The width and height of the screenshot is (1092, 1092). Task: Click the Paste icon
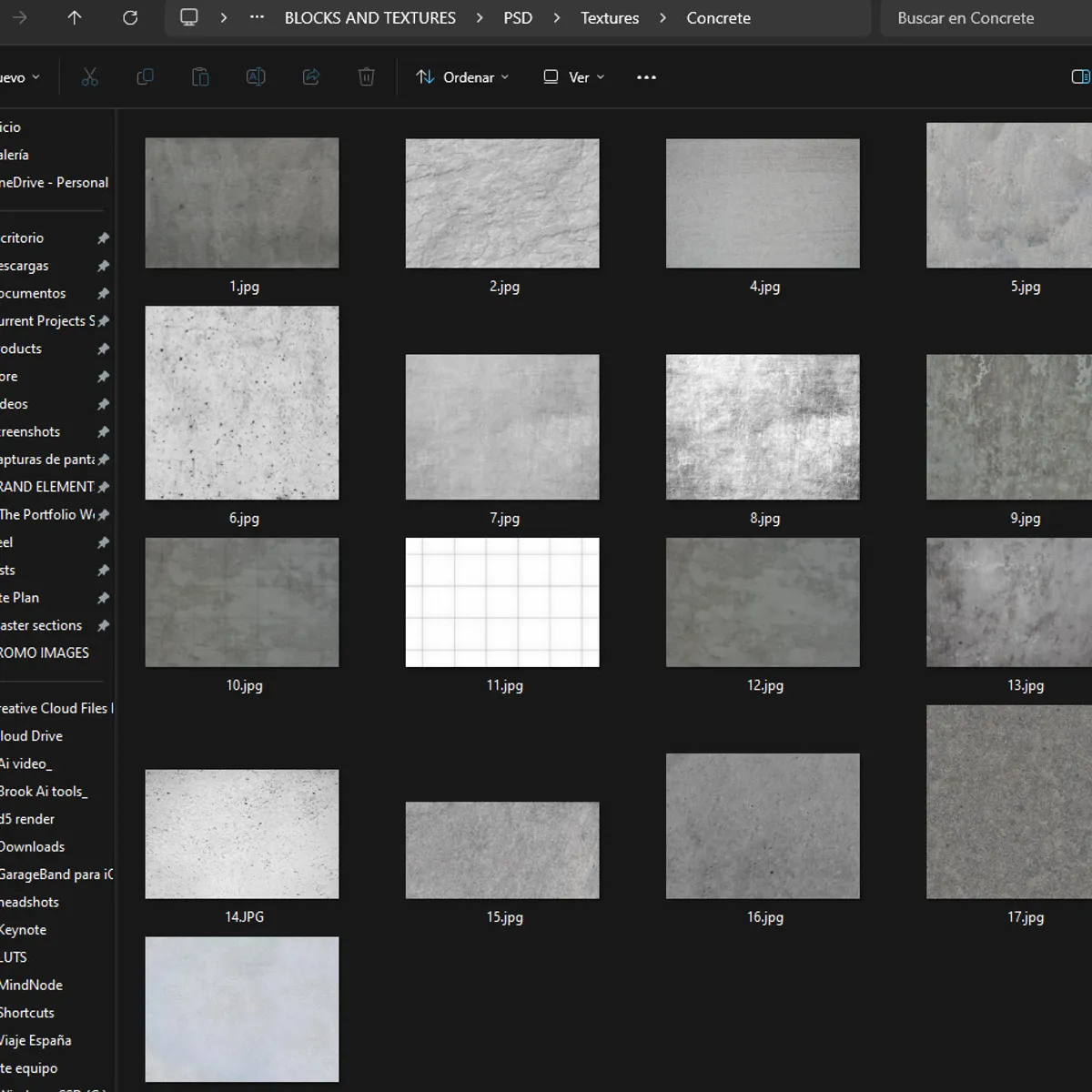(200, 76)
